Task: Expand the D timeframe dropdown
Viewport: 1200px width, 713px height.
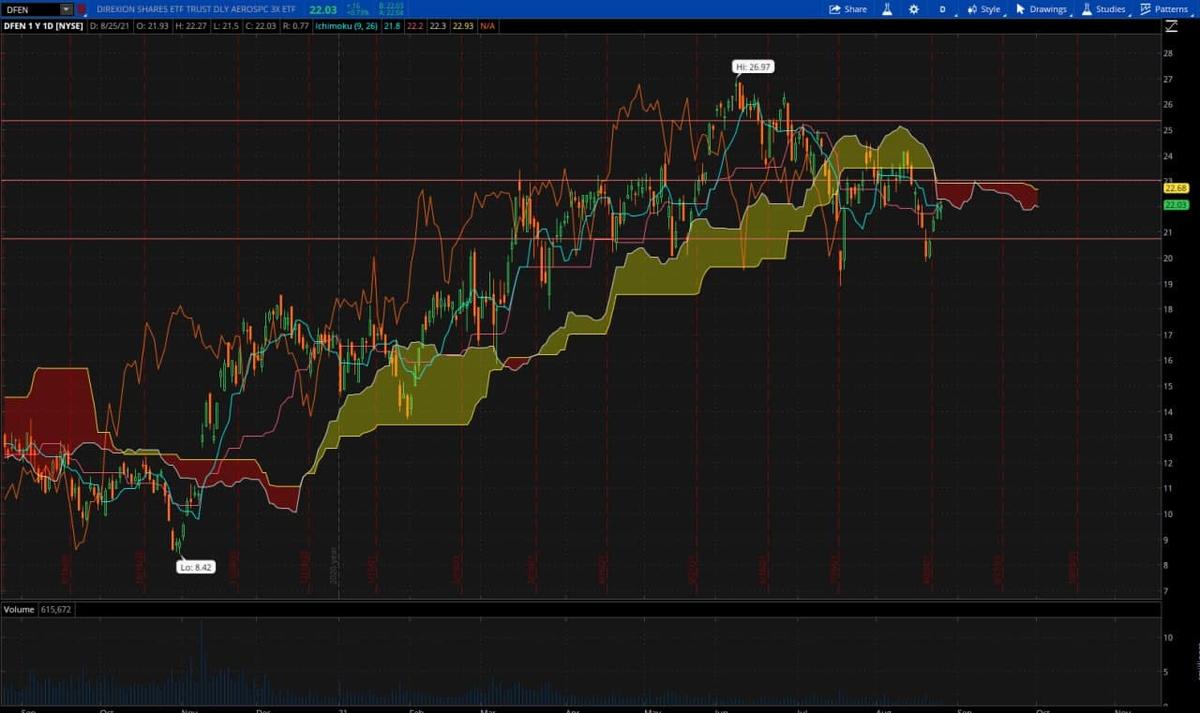Action: 944,9
